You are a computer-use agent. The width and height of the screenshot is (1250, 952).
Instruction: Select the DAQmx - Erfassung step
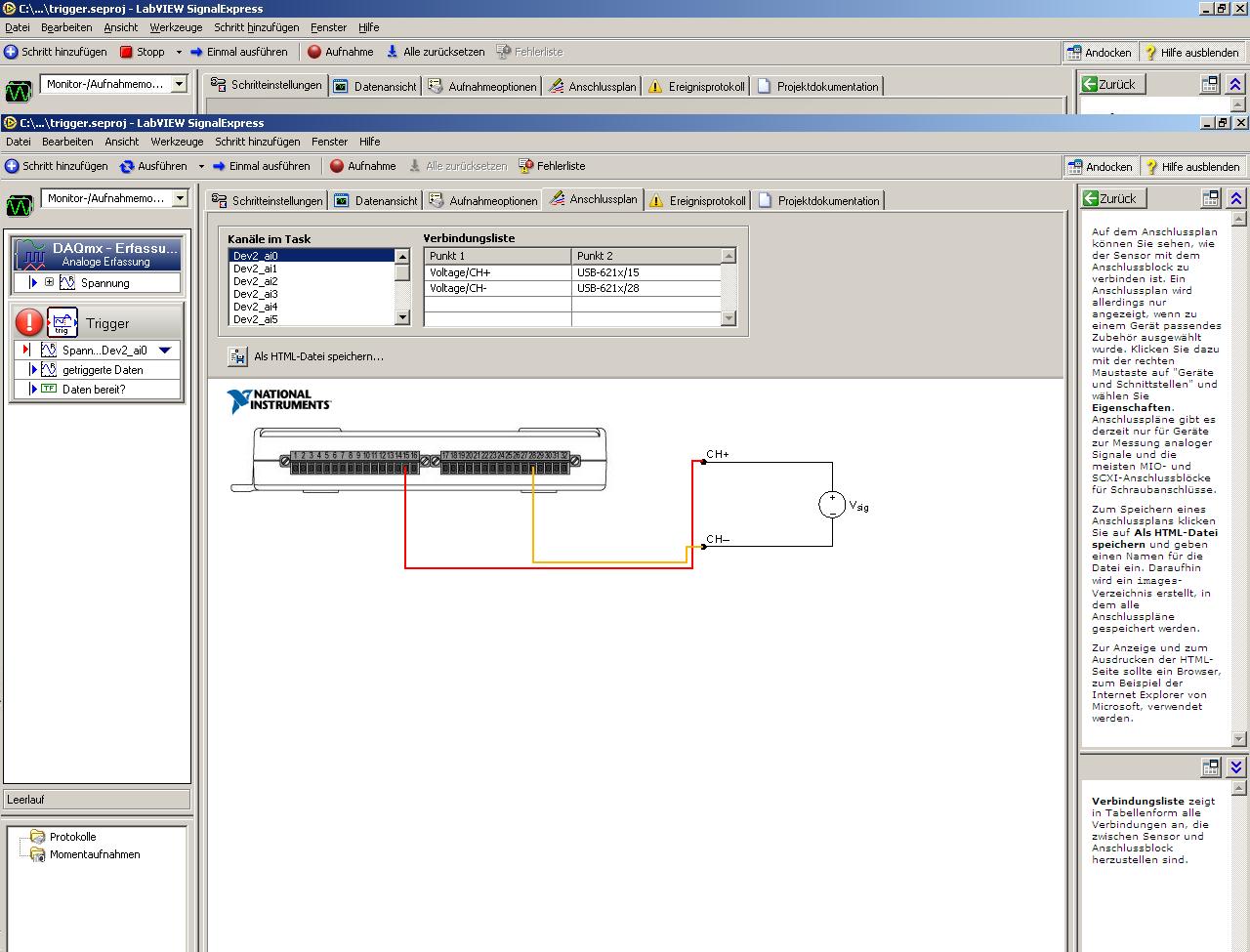click(98, 254)
